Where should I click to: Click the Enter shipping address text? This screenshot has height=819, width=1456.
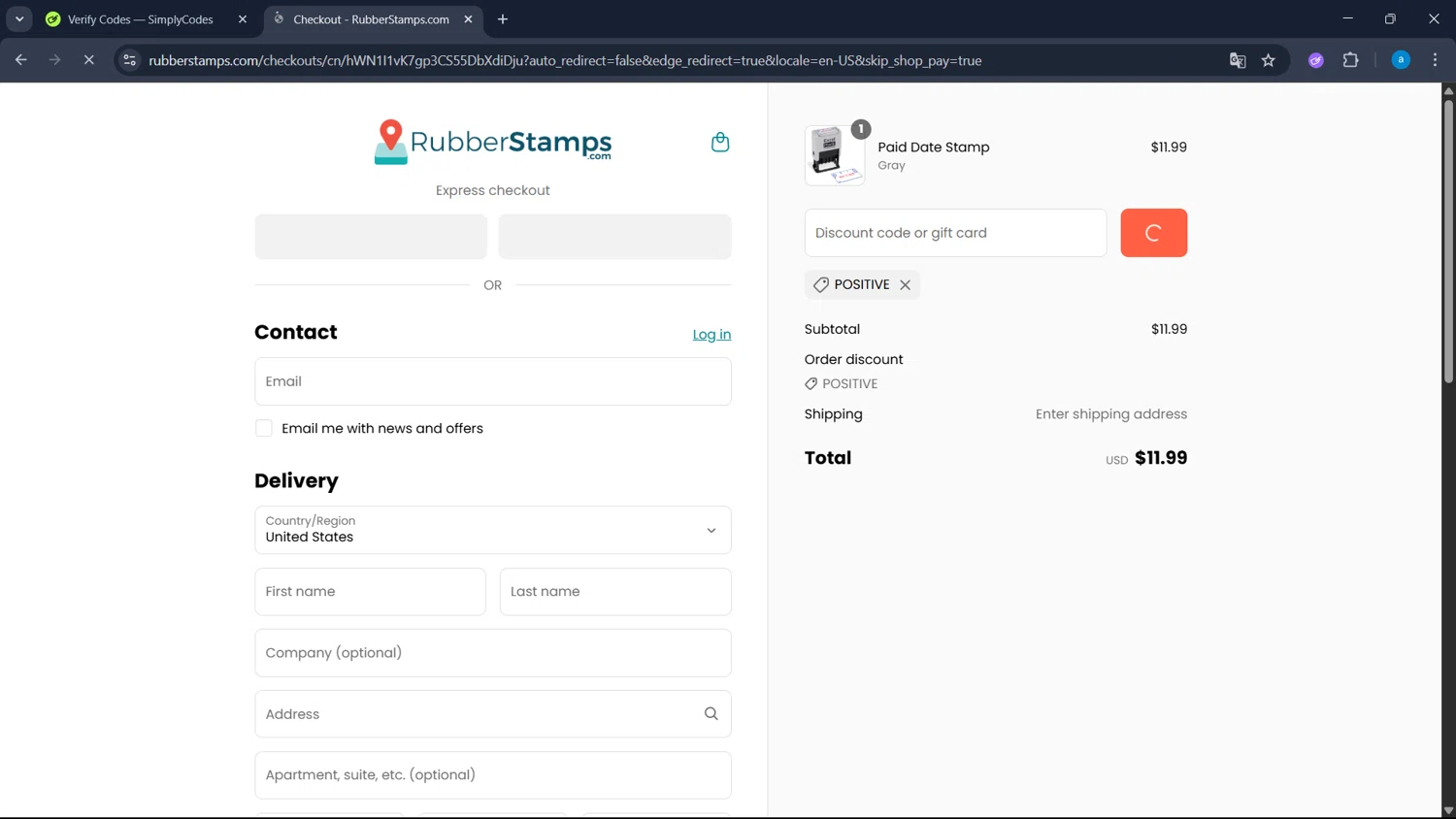[1111, 414]
